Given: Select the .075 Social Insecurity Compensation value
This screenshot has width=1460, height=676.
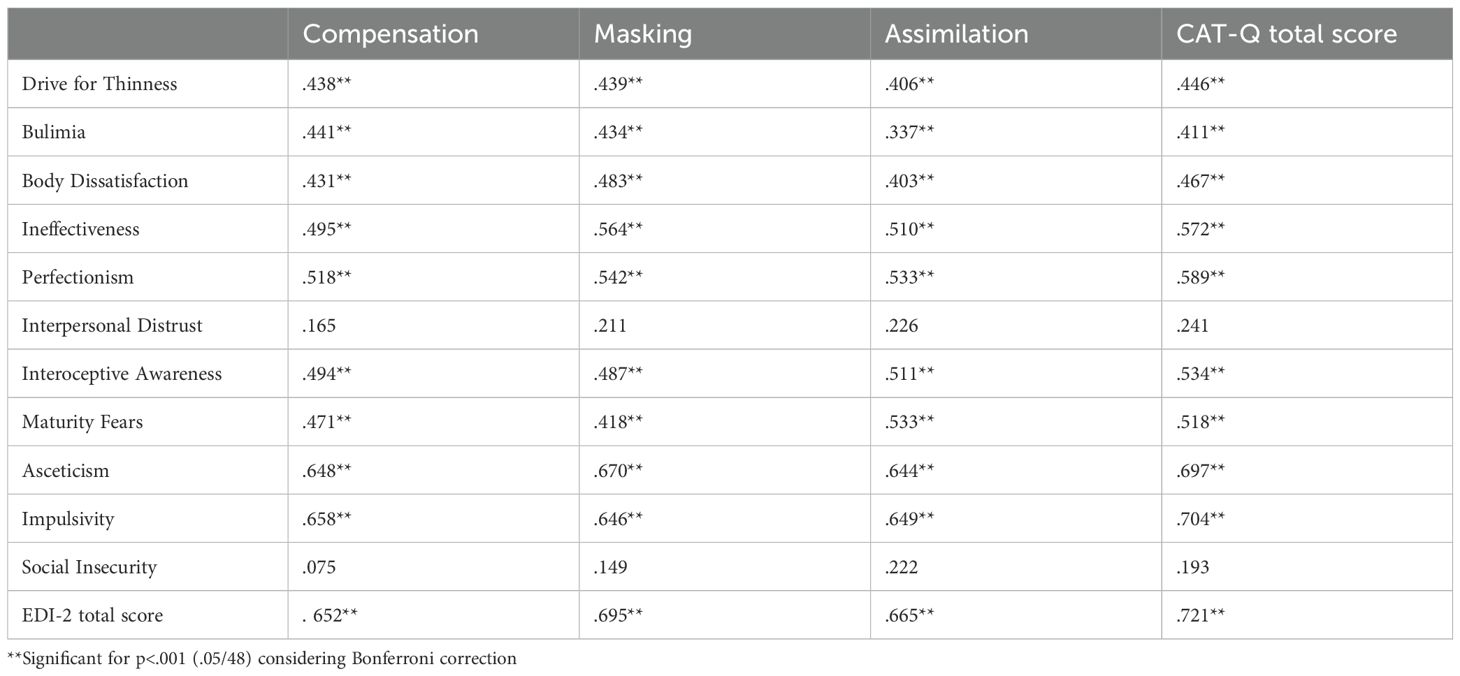Looking at the screenshot, I should (x=318, y=567).
